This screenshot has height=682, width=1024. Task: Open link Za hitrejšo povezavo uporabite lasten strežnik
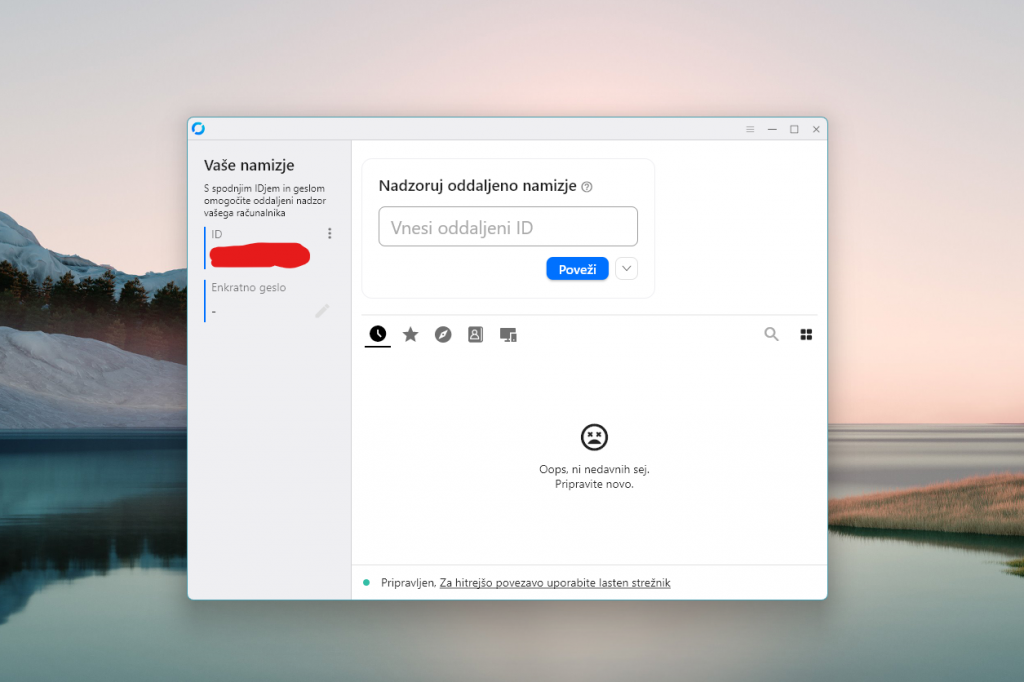pos(555,582)
